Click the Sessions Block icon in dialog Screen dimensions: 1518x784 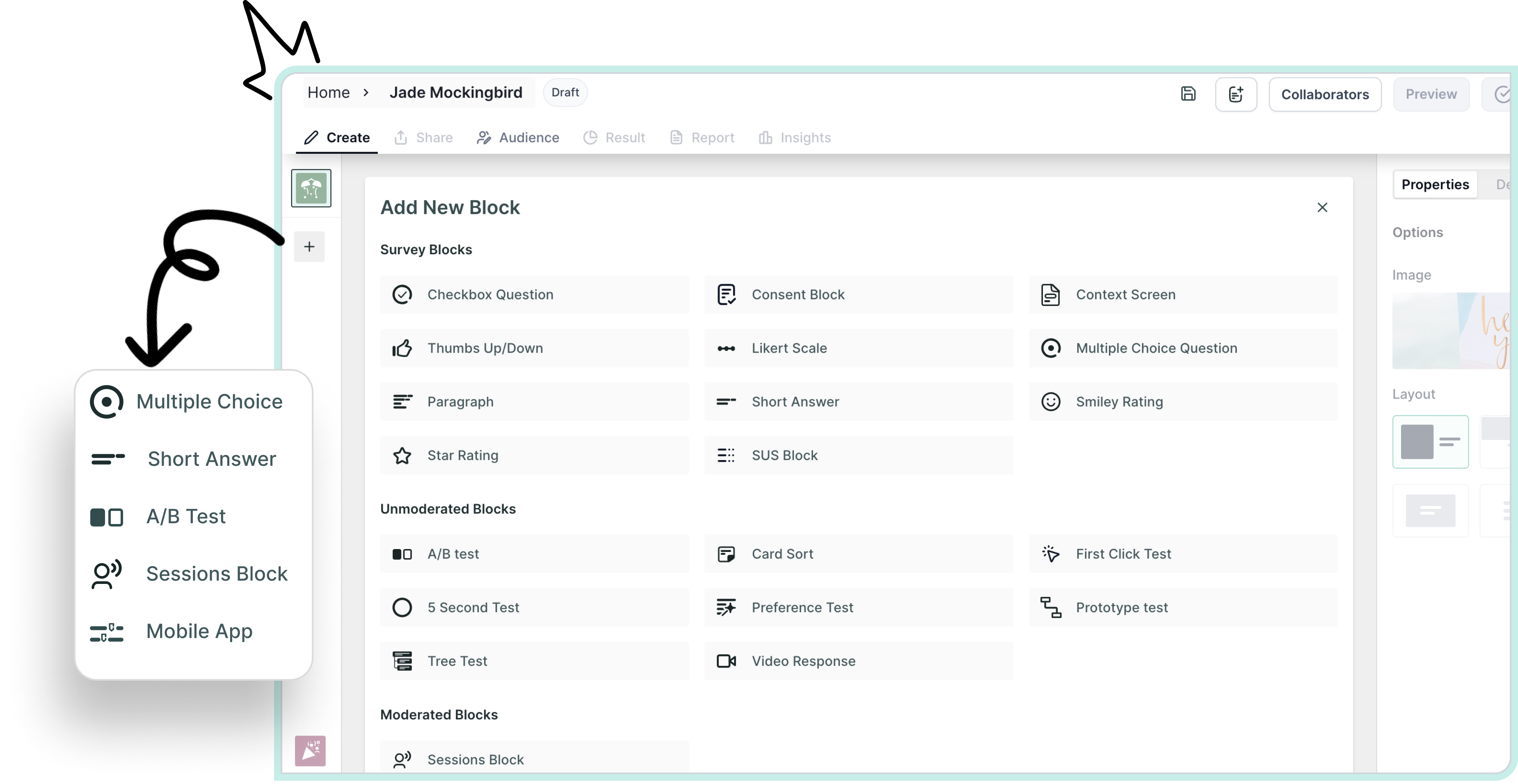[402, 760]
